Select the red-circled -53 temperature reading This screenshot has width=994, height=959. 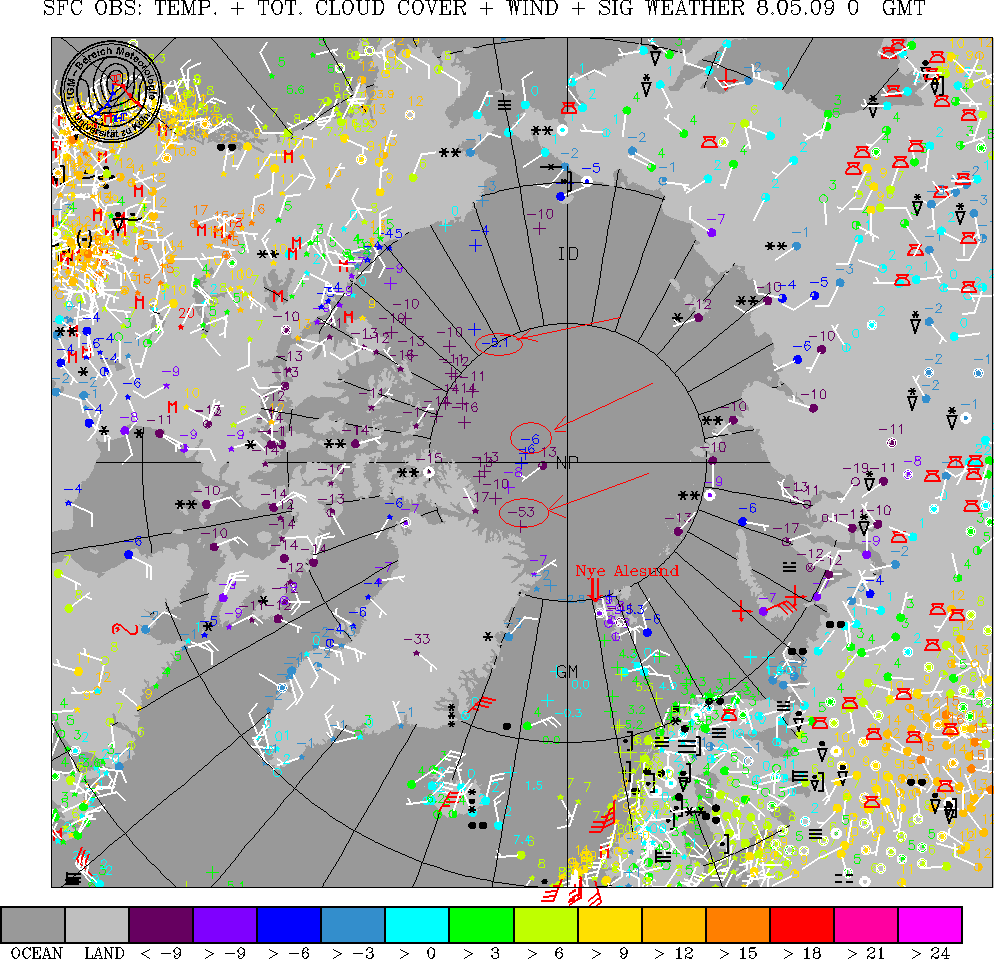[x=521, y=512]
